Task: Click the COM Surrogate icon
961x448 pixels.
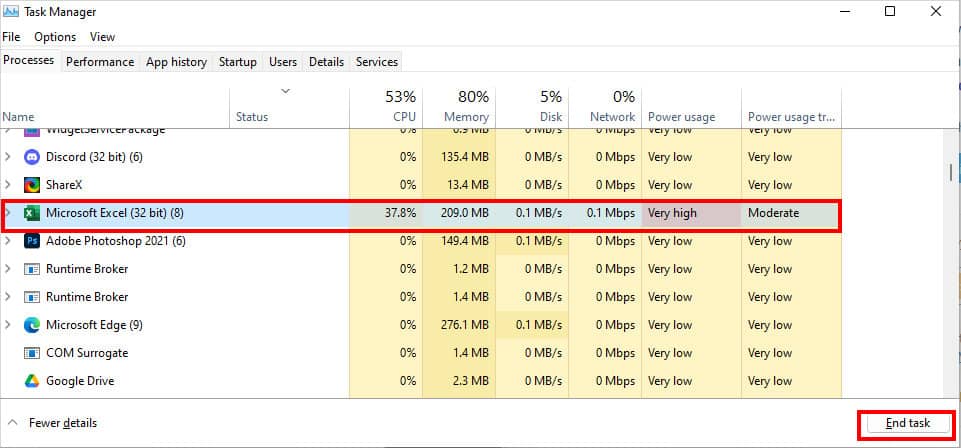Action: click(x=31, y=353)
